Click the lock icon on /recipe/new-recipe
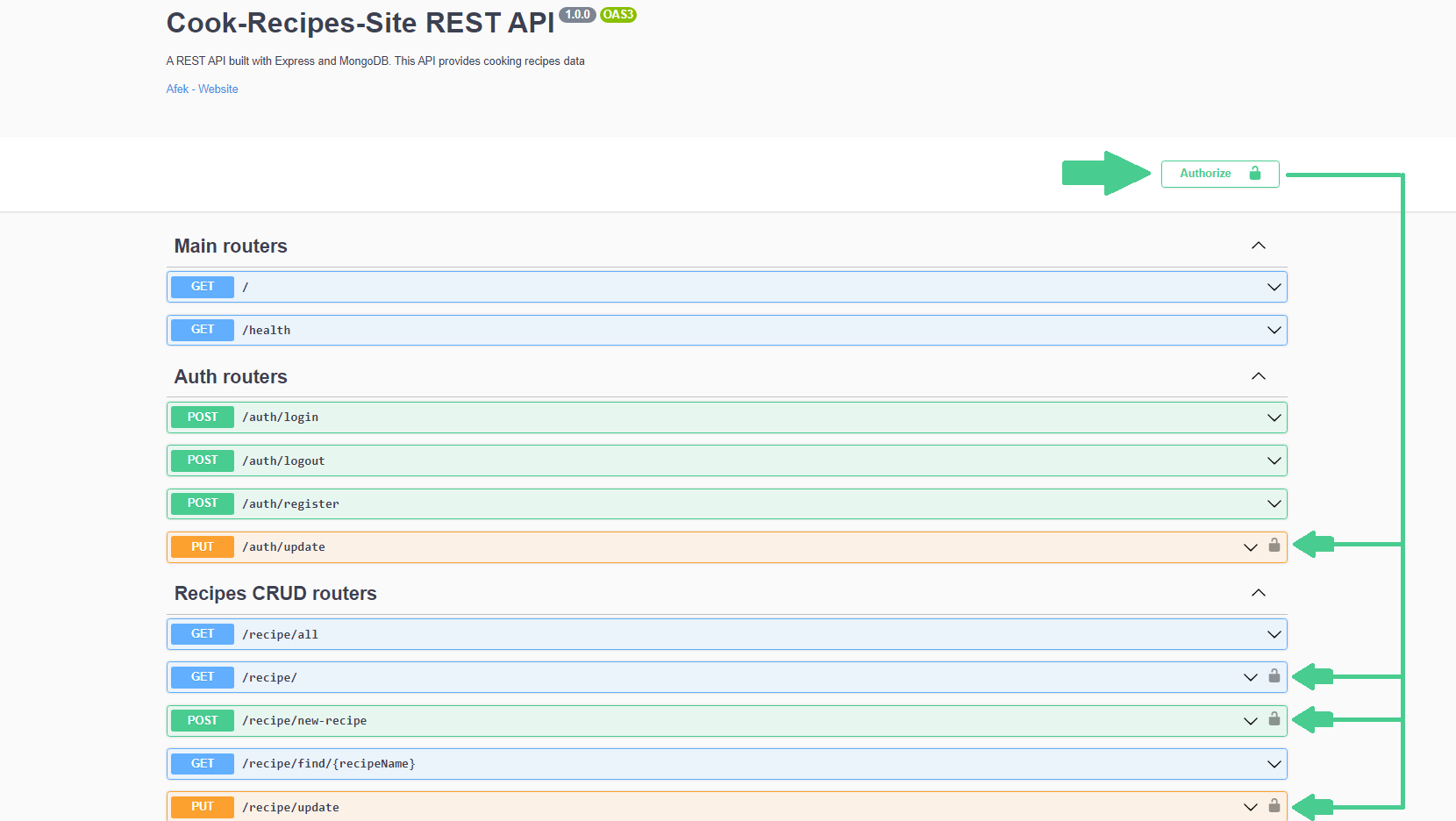This screenshot has width=1456, height=821. (1274, 719)
